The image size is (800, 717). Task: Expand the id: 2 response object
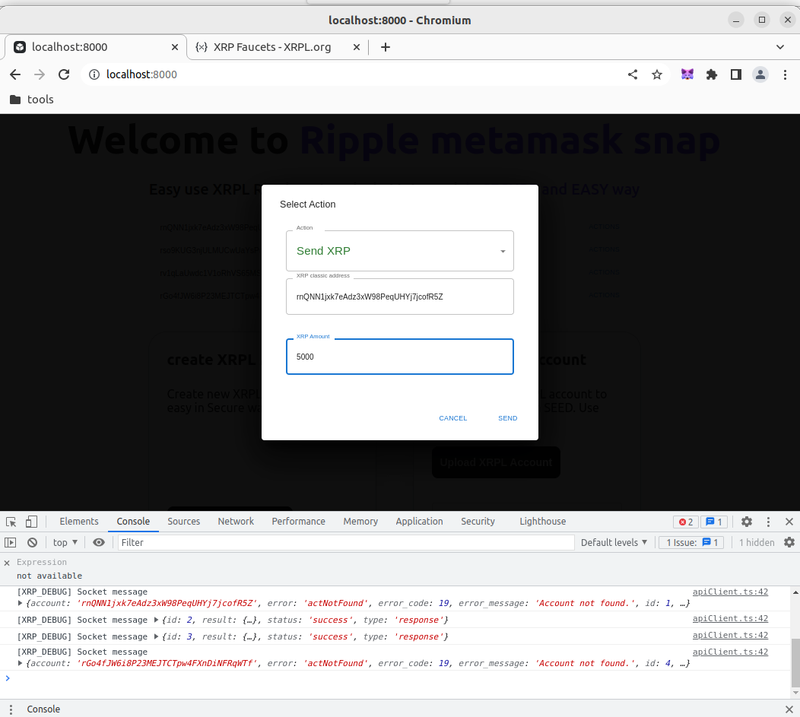[x=157, y=620]
